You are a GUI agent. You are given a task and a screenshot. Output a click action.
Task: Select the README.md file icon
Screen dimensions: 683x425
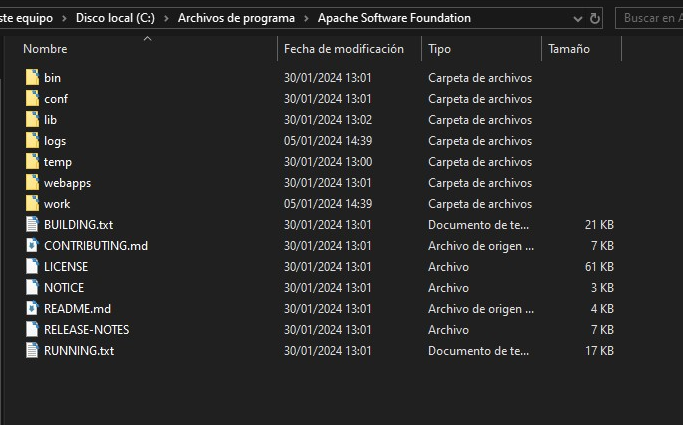[x=32, y=309]
